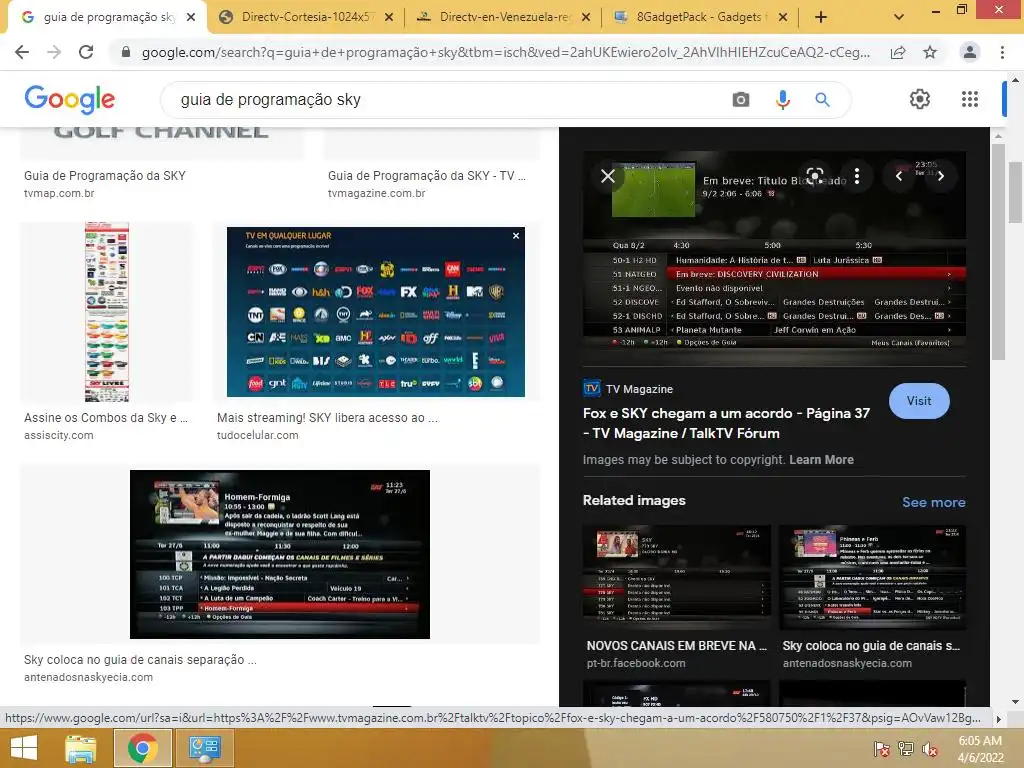Open the Chrome profile avatar
The width and height of the screenshot is (1024, 768).
click(x=970, y=52)
